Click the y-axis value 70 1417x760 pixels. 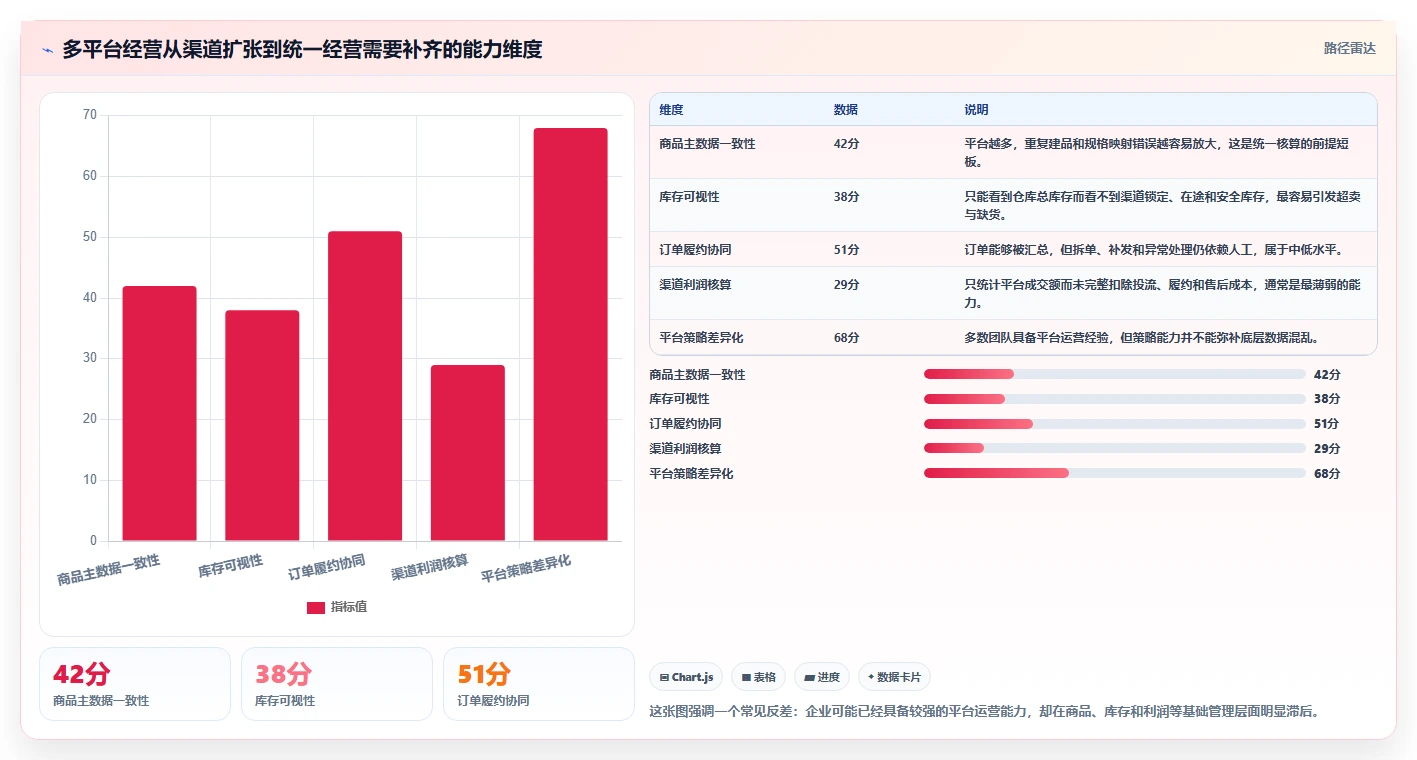click(90, 115)
